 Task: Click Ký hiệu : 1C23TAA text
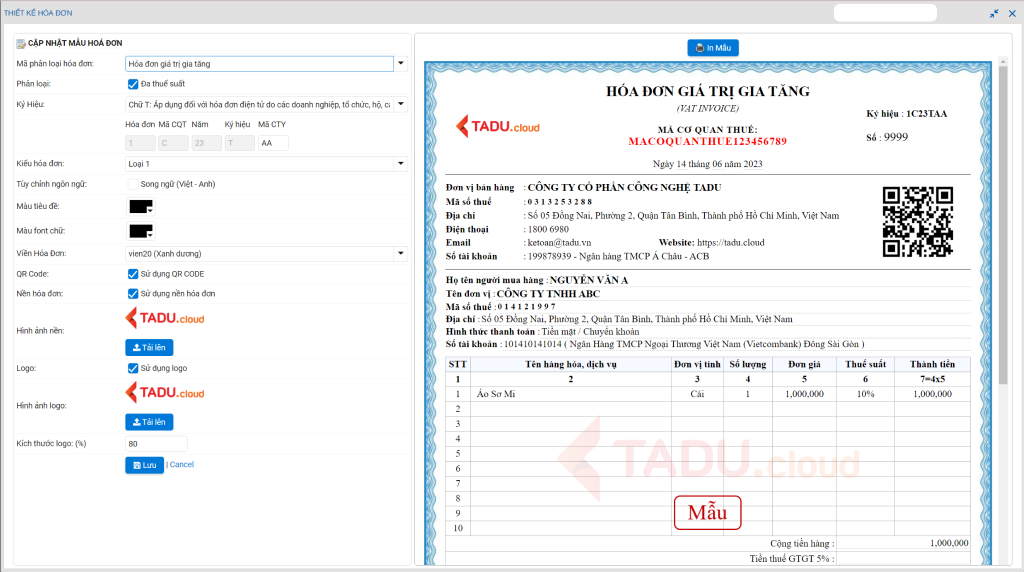(906, 114)
